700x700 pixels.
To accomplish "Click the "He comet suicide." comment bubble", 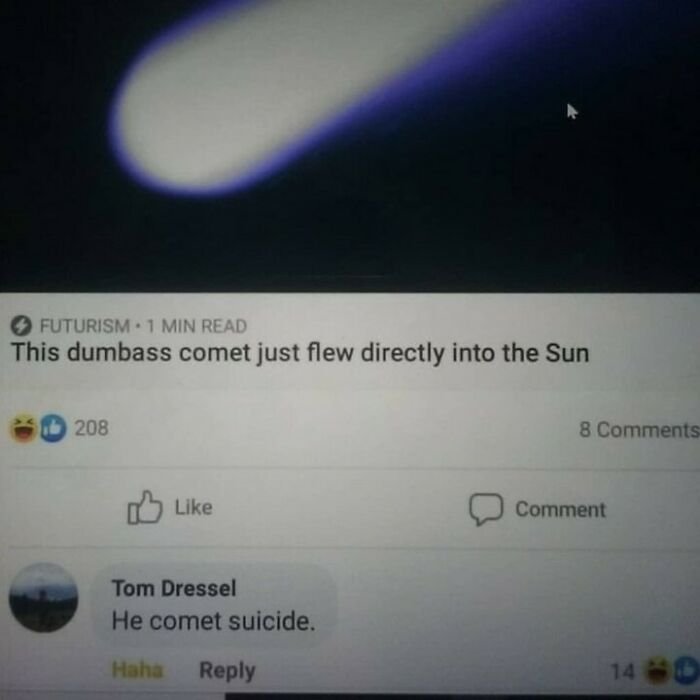I will coord(214,605).
